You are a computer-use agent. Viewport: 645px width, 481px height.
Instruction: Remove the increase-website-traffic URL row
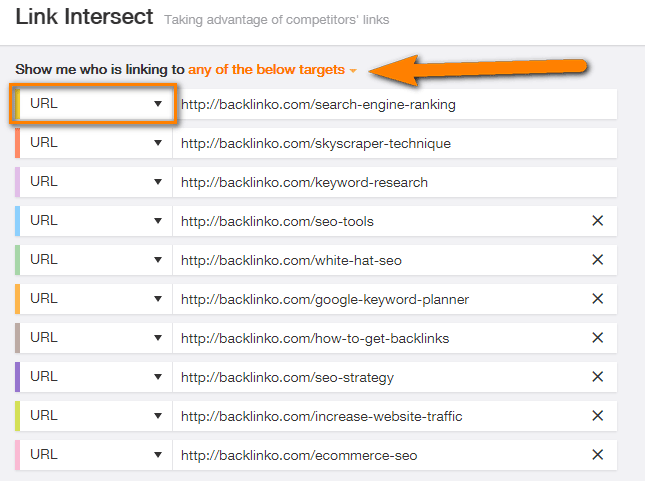(x=597, y=416)
